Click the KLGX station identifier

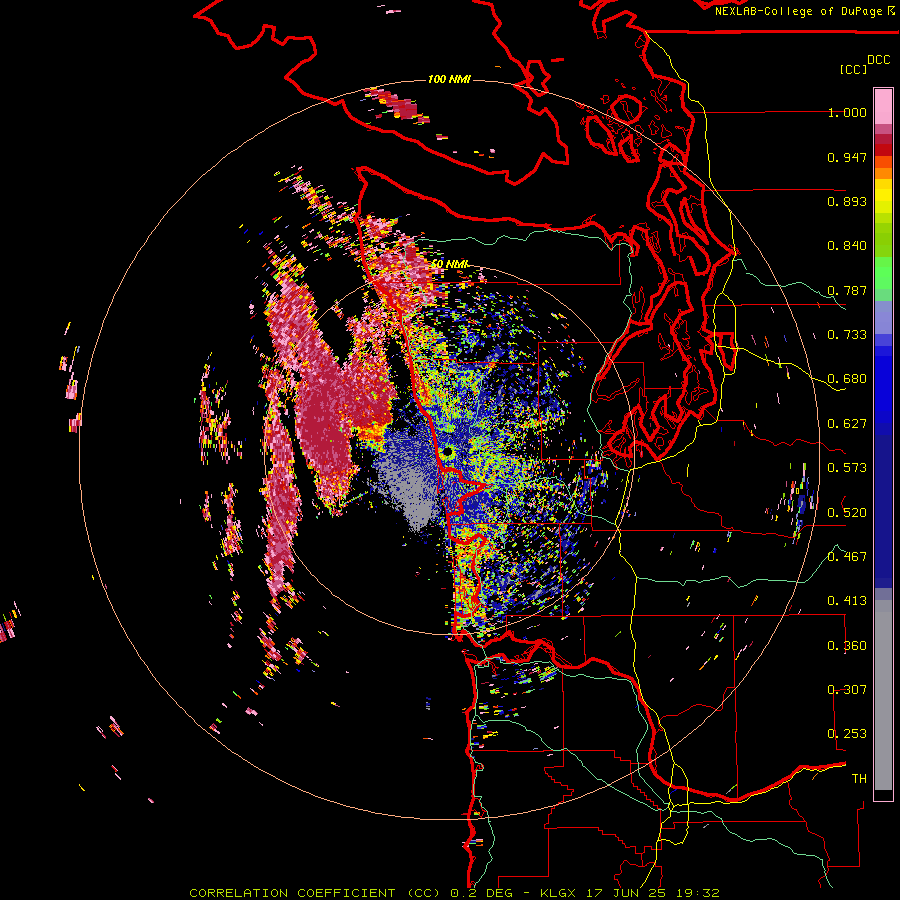point(558,893)
